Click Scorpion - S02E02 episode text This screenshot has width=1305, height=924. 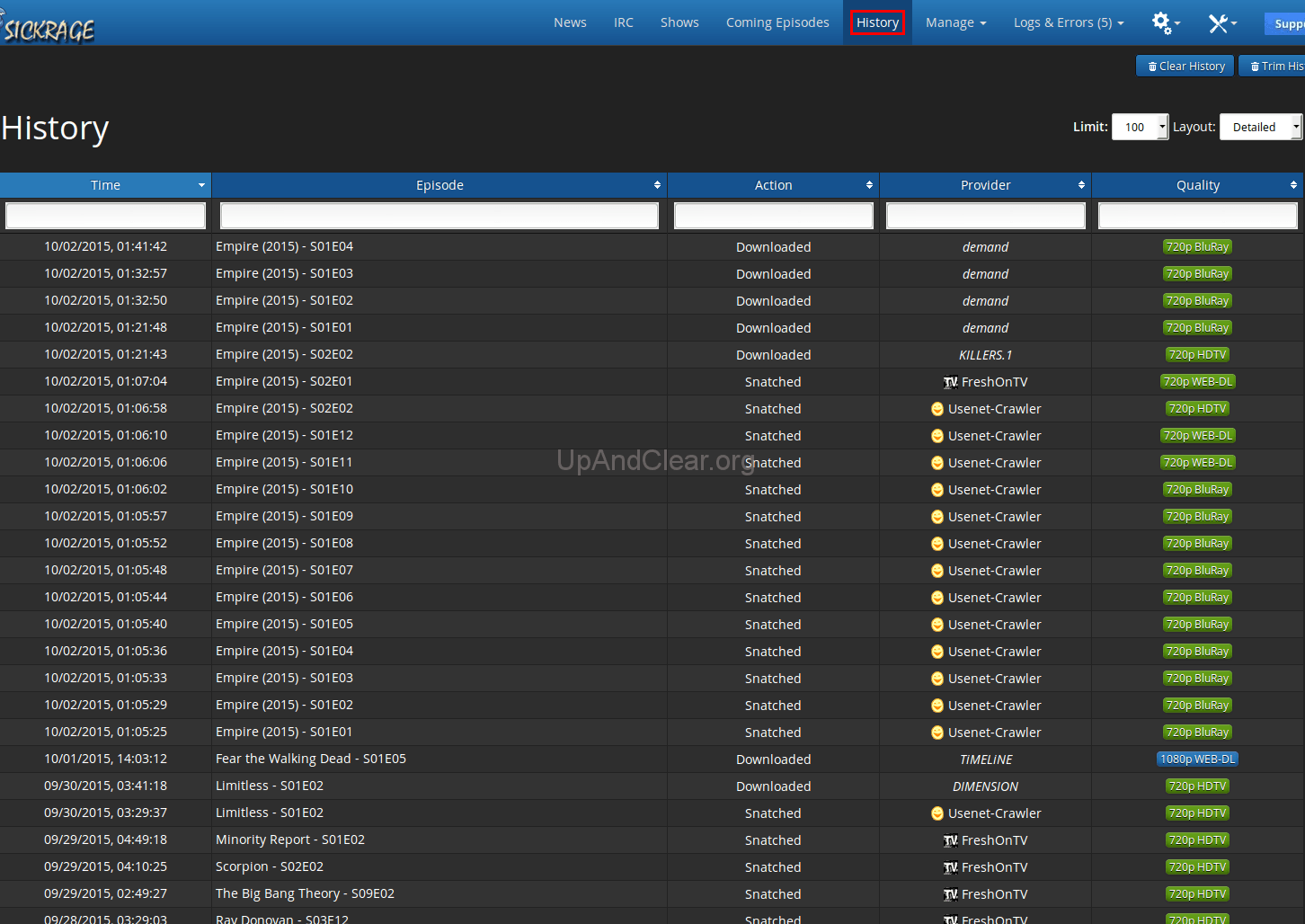tap(270, 866)
